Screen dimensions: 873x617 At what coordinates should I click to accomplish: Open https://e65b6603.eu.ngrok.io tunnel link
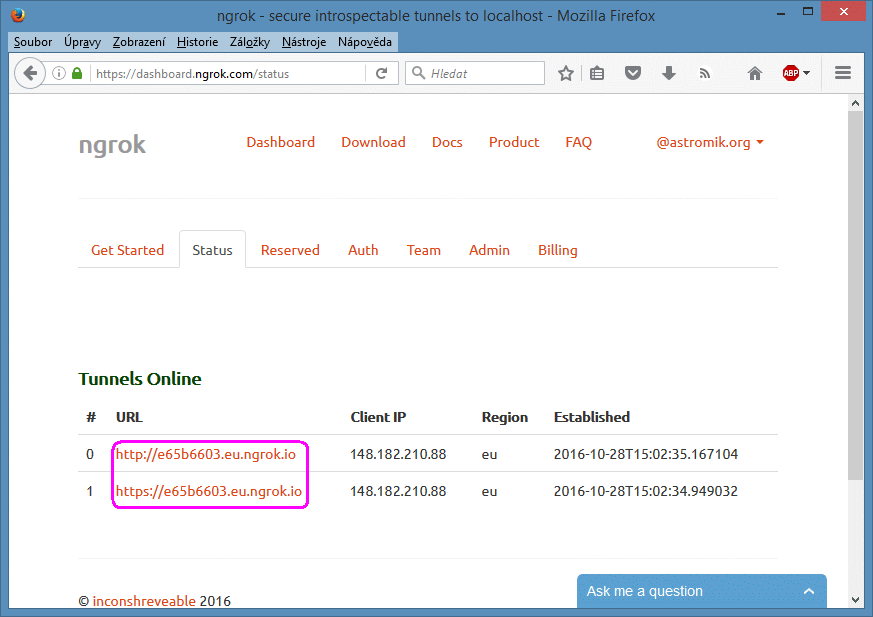pos(208,491)
